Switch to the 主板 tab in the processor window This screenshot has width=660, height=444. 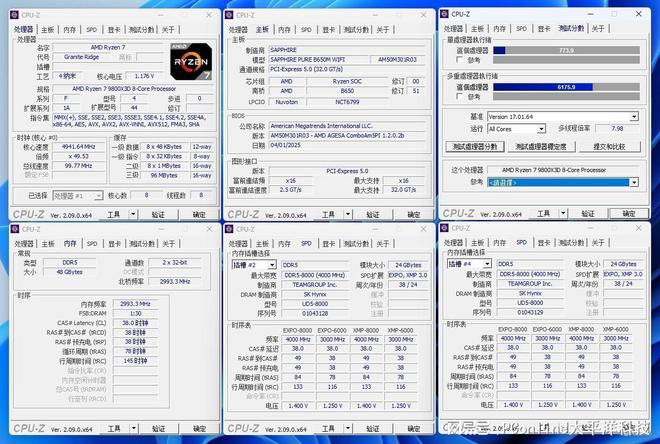pyautogui.click(x=48, y=30)
